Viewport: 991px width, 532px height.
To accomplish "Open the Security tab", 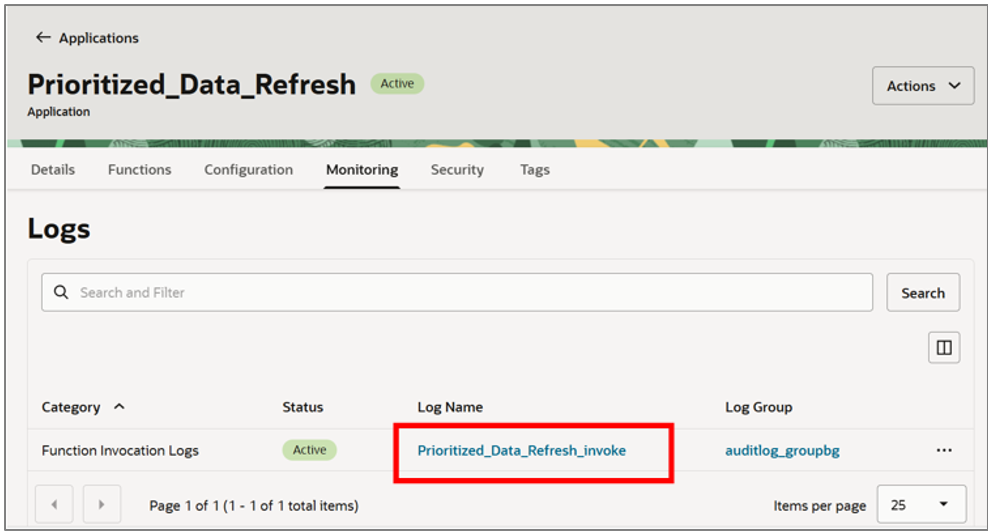I will click(x=457, y=170).
